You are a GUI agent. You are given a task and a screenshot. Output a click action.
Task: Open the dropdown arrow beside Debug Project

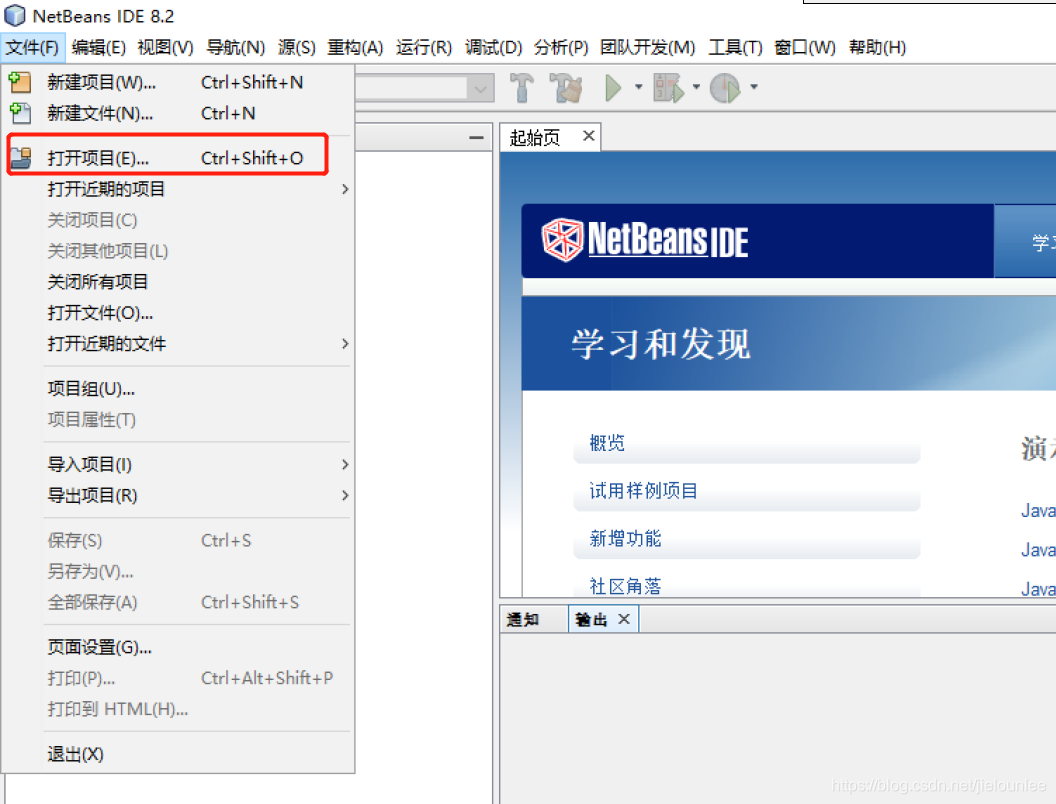(696, 87)
